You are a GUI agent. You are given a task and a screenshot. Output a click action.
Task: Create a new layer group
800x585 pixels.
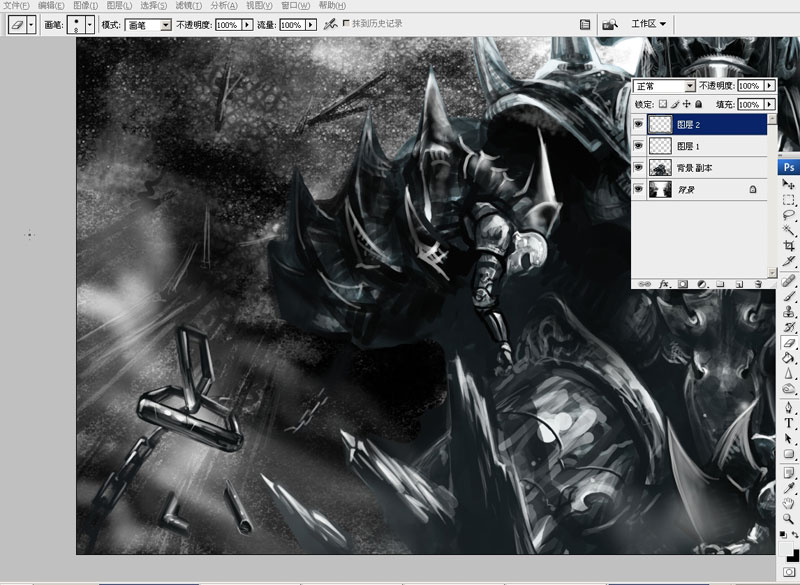pos(720,284)
